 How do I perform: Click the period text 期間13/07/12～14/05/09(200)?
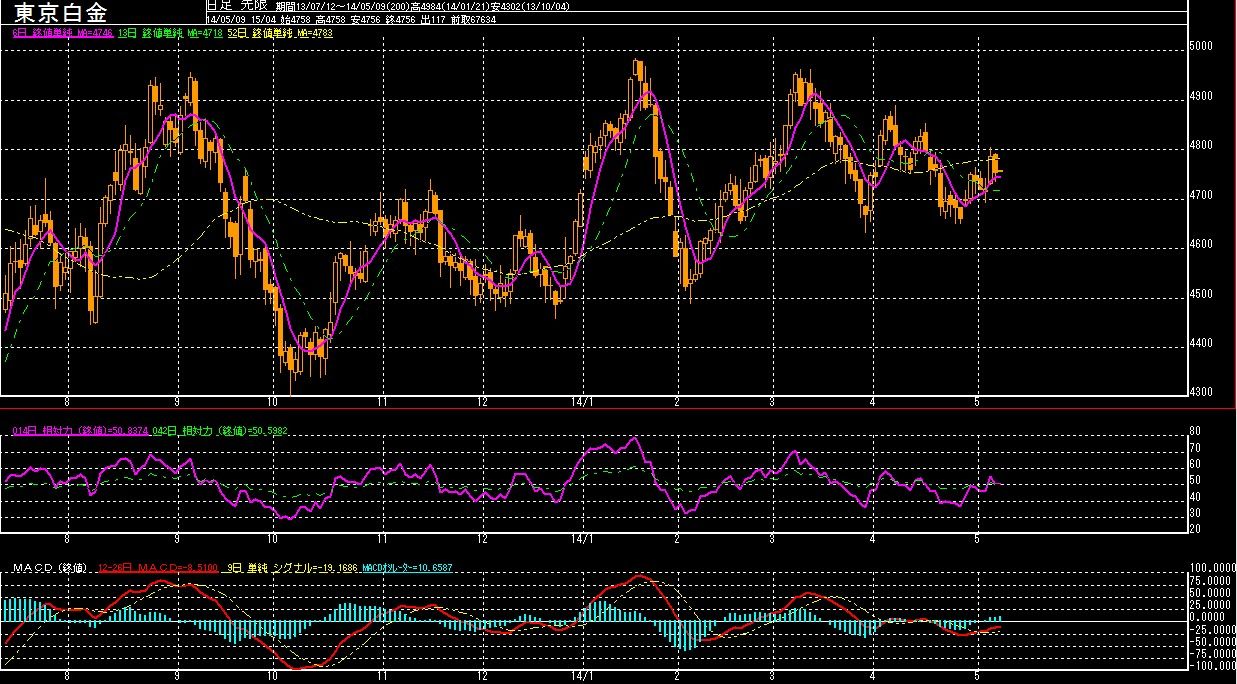pos(341,5)
